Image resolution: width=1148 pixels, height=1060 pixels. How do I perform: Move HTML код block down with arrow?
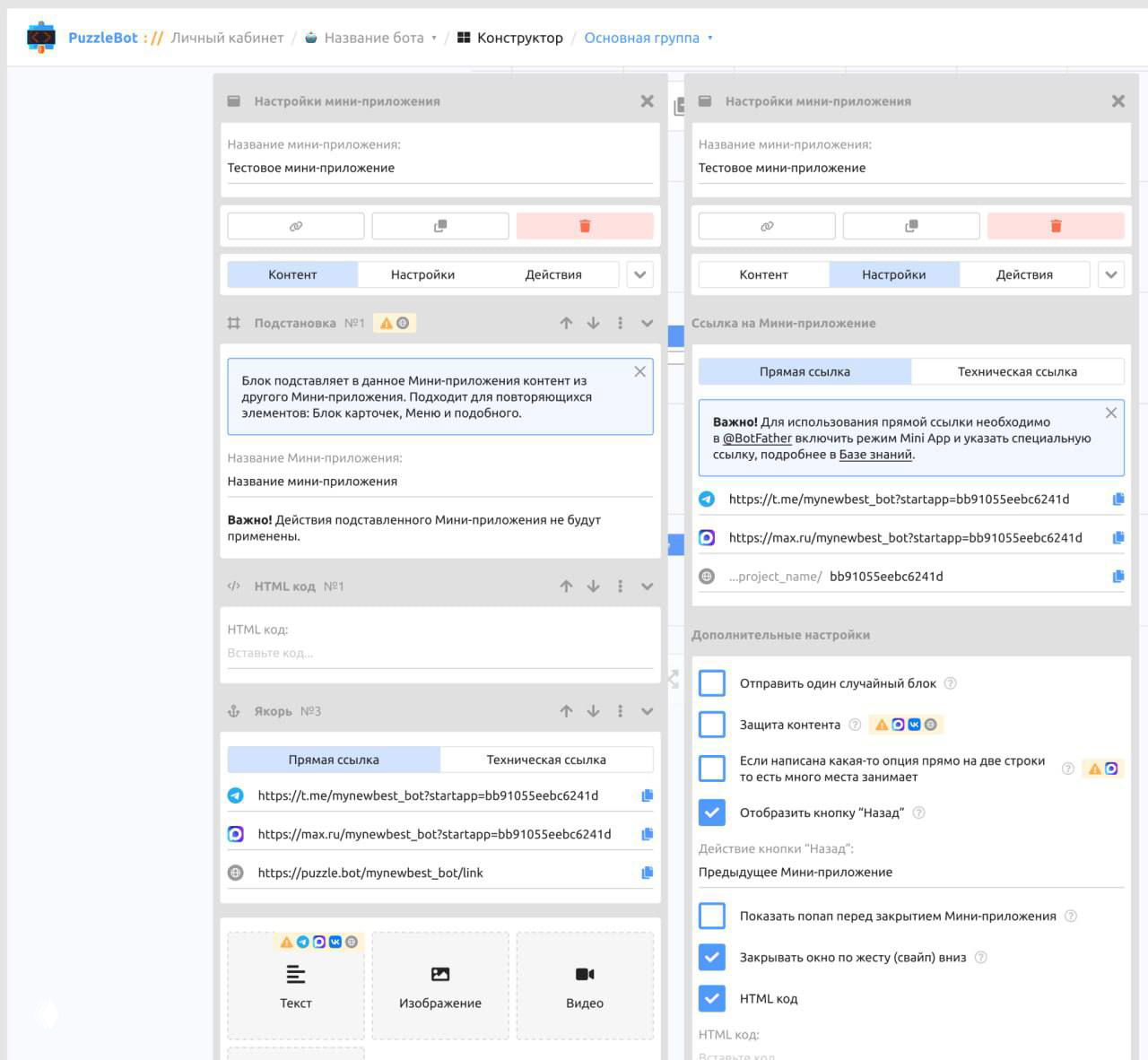pyautogui.click(x=593, y=586)
